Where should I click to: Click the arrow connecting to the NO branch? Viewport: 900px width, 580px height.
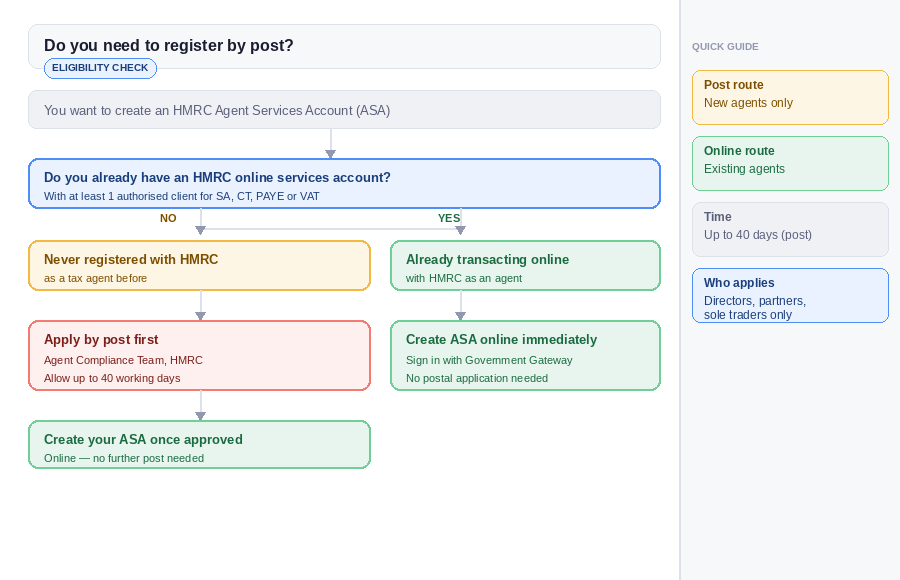[x=200, y=228]
